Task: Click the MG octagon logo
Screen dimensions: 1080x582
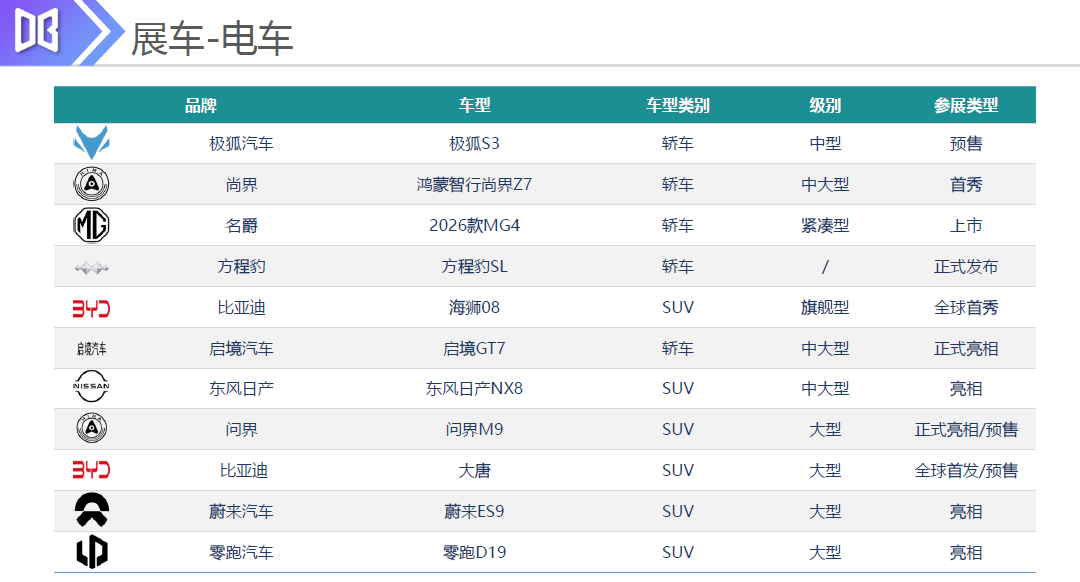Action: 91,225
